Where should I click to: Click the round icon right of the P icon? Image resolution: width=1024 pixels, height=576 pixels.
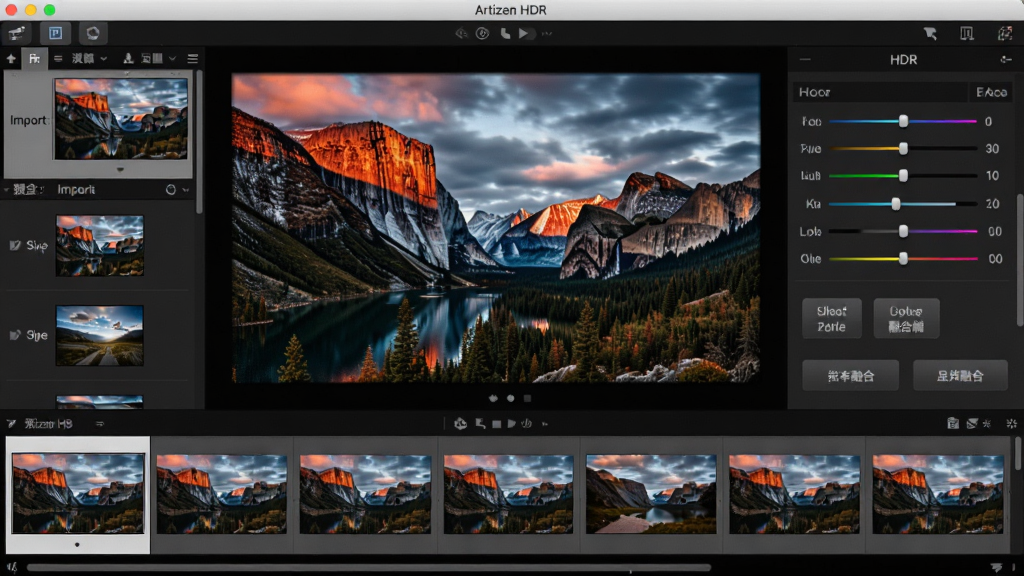(x=93, y=33)
